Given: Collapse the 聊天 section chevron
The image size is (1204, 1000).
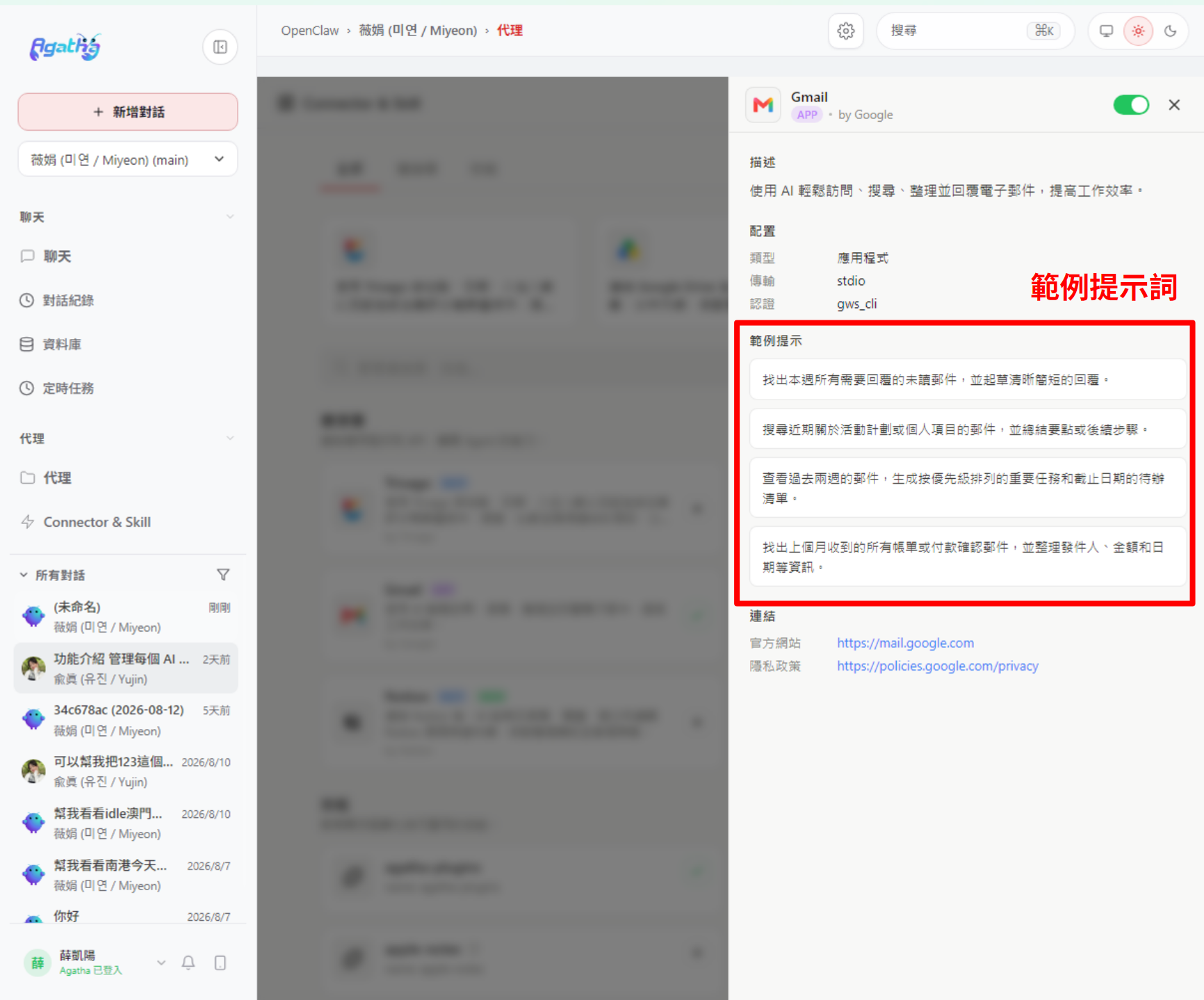Looking at the screenshot, I should [x=230, y=217].
